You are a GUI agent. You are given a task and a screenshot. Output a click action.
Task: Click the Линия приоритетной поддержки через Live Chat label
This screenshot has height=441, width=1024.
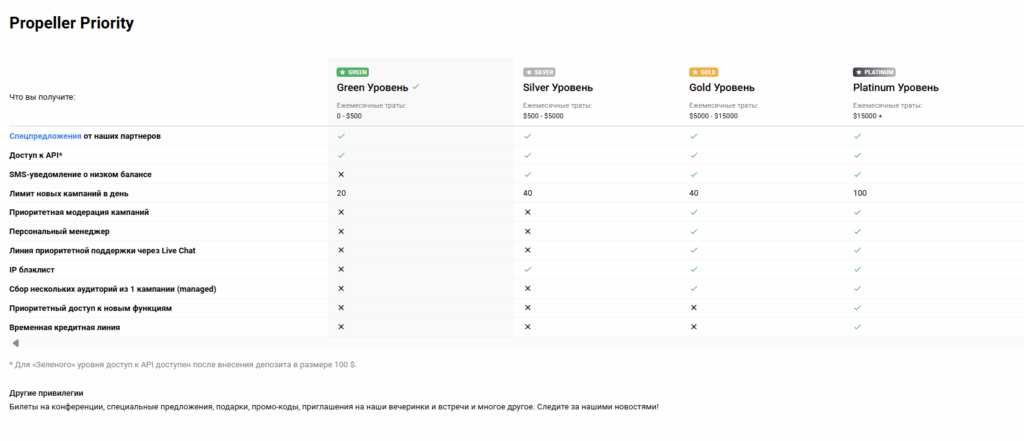(102, 250)
